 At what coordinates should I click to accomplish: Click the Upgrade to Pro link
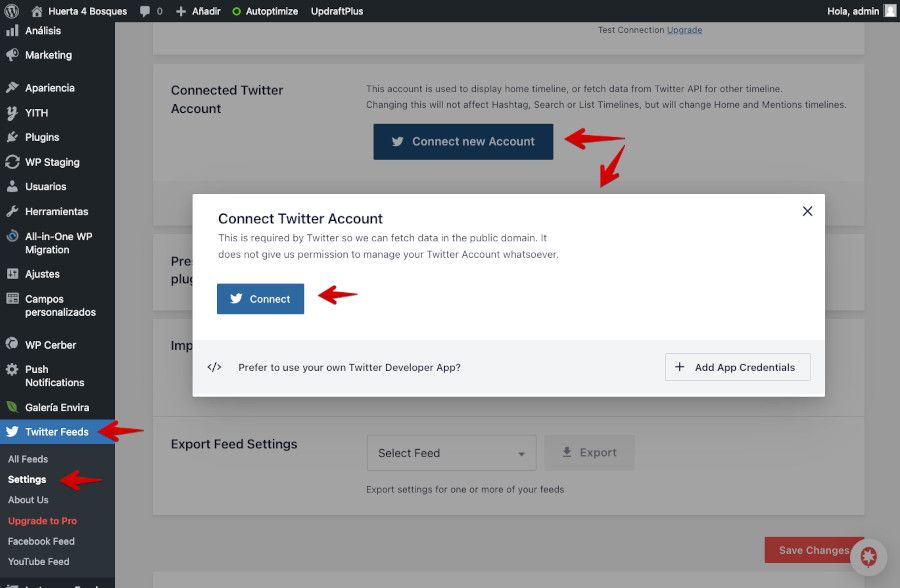[42, 521]
